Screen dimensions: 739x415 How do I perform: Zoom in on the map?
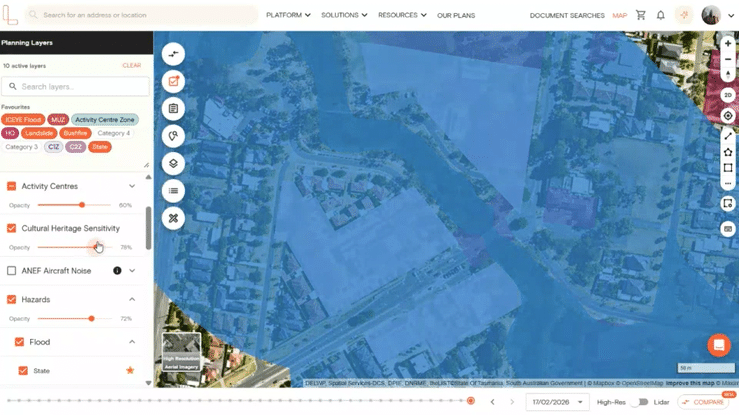pos(728,43)
